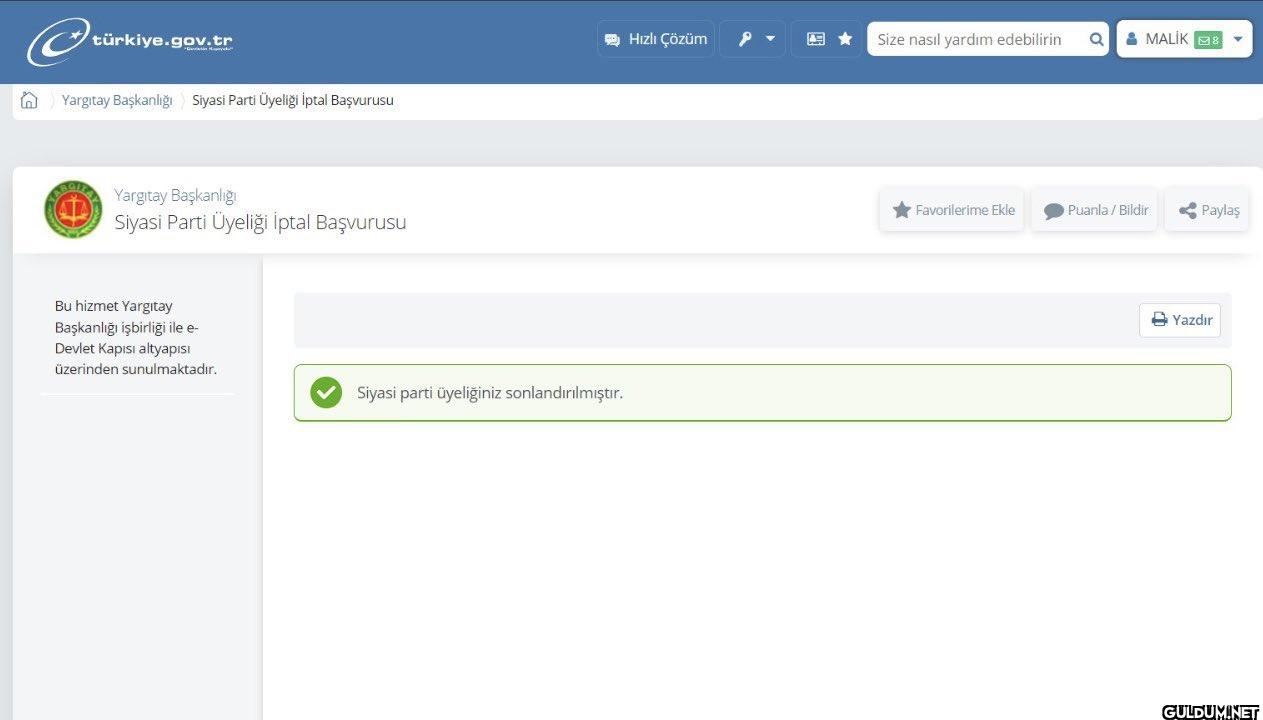The width and height of the screenshot is (1263, 720).
Task: Click the Yargıtay emblem logo
Action: (x=73, y=209)
